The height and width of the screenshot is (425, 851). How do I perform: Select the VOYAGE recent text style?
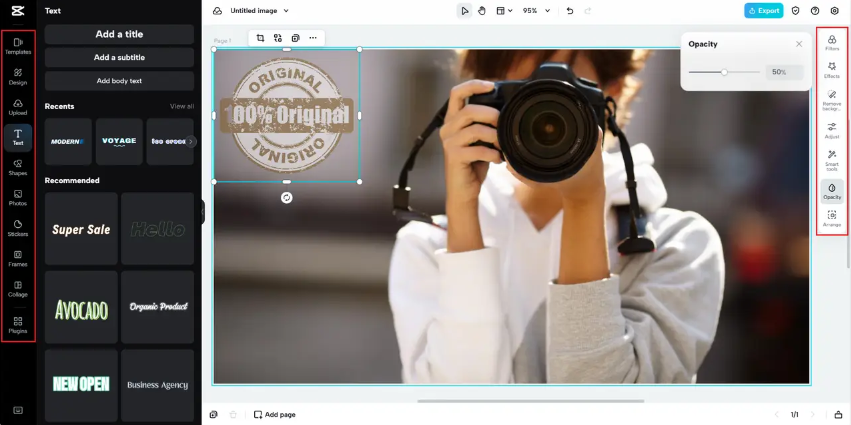click(x=119, y=142)
